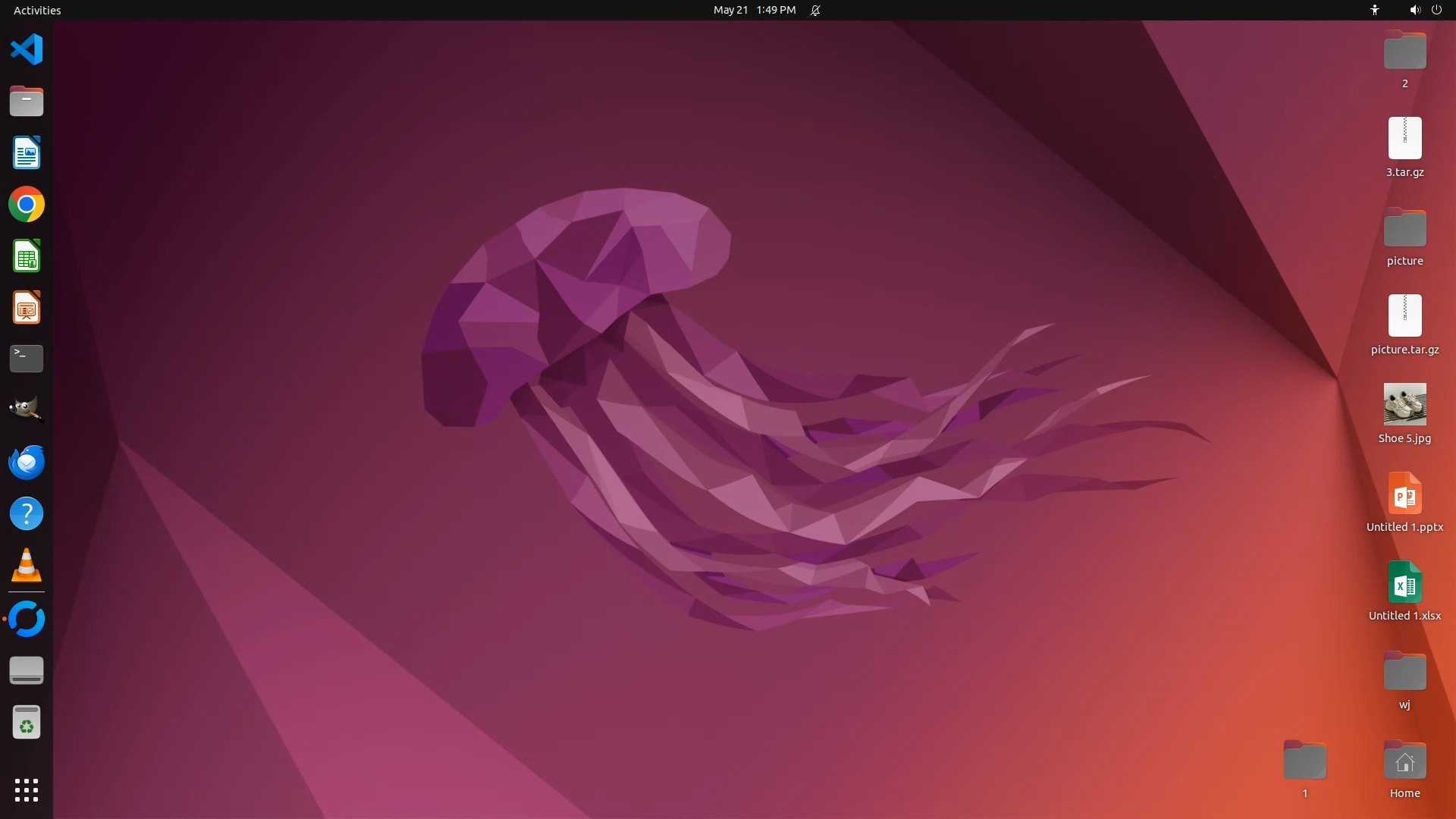Viewport: 1456px width, 819px height.
Task: Open LibreOffice Impress from dock
Action: (27, 308)
